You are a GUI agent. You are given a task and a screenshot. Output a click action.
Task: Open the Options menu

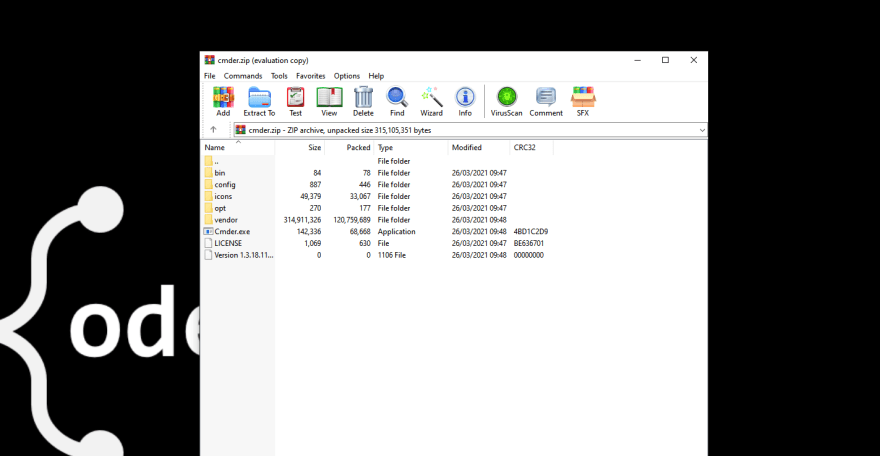tap(347, 76)
